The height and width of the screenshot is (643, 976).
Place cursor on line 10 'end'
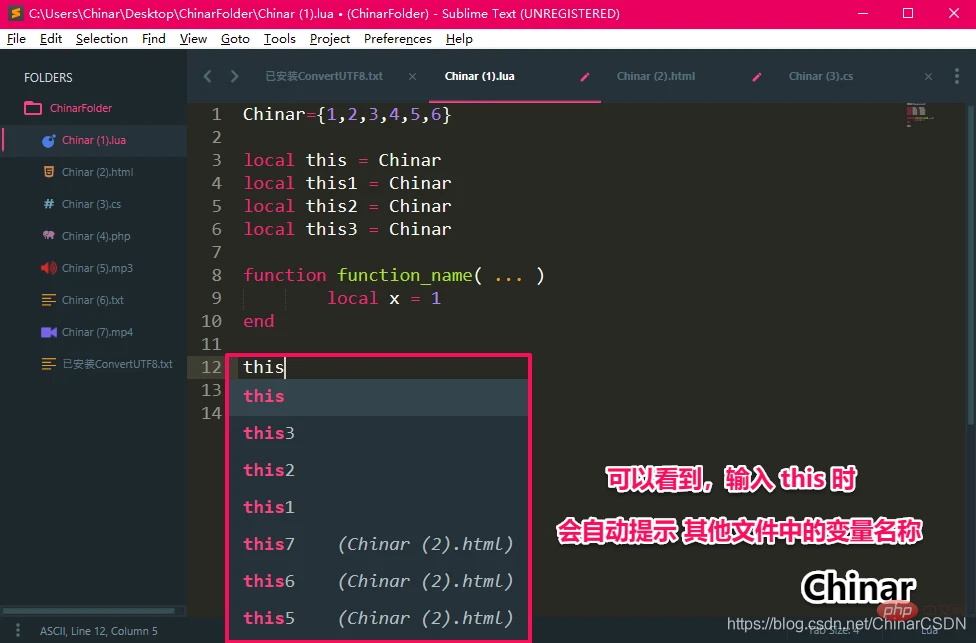[258, 321]
